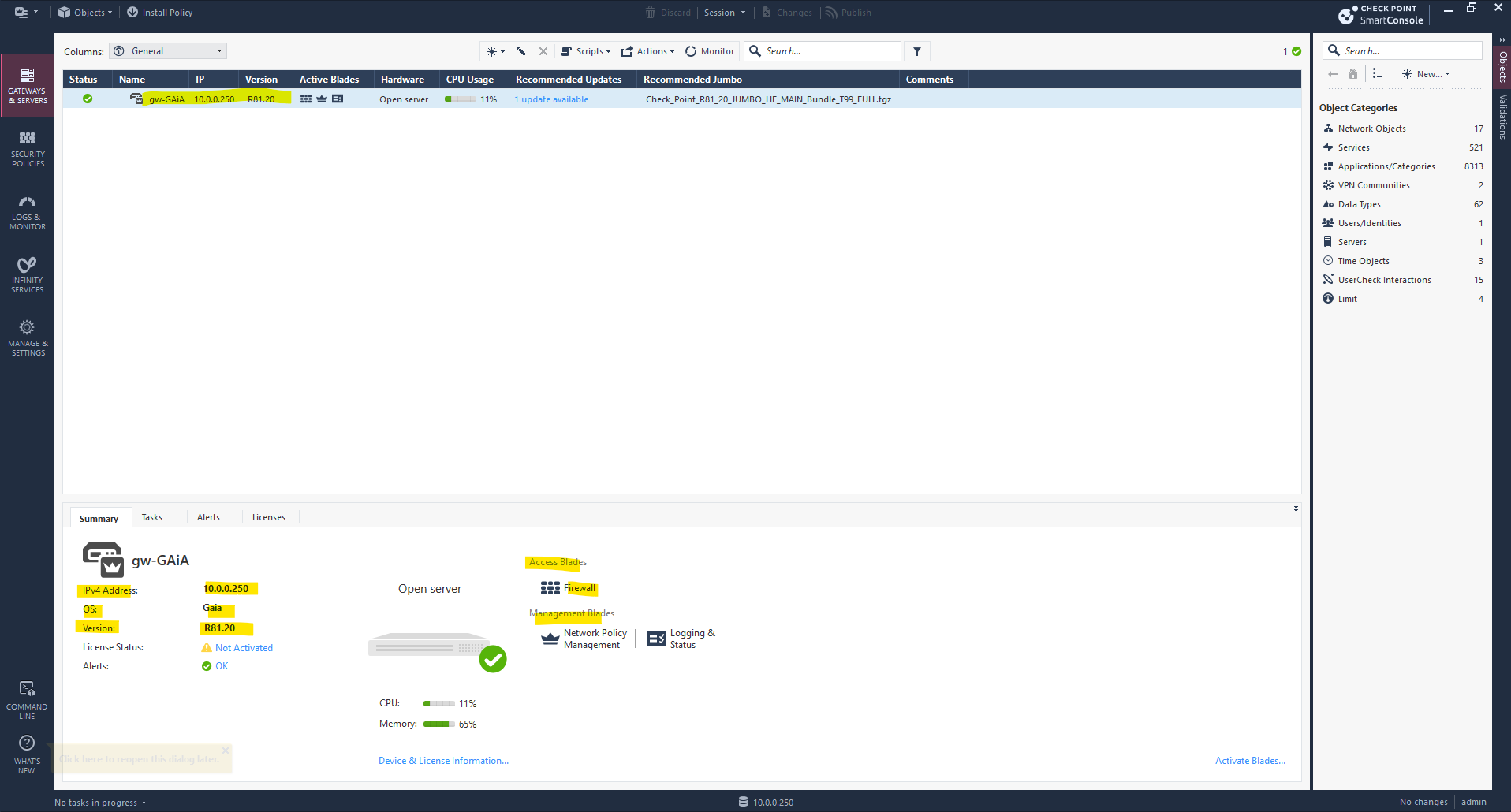Select Validations side tab

point(1502,117)
